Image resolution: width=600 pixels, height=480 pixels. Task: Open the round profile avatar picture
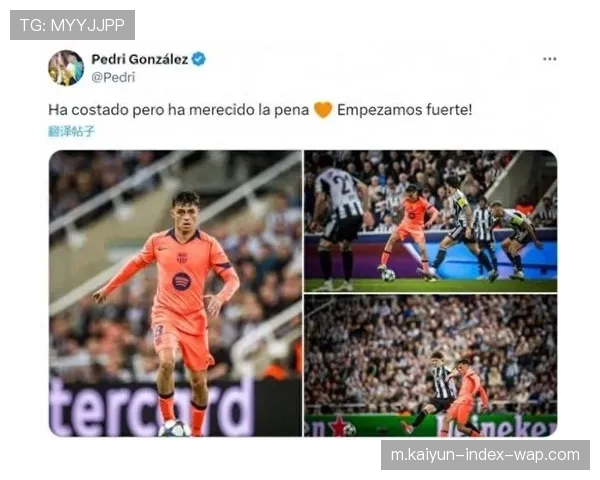pyautogui.click(x=66, y=68)
